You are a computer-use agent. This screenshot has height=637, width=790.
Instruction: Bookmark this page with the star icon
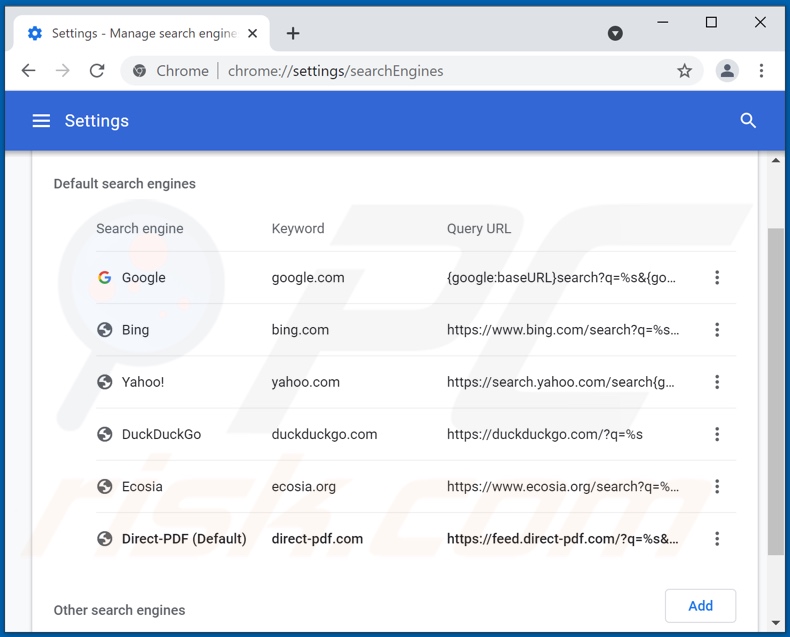684,71
